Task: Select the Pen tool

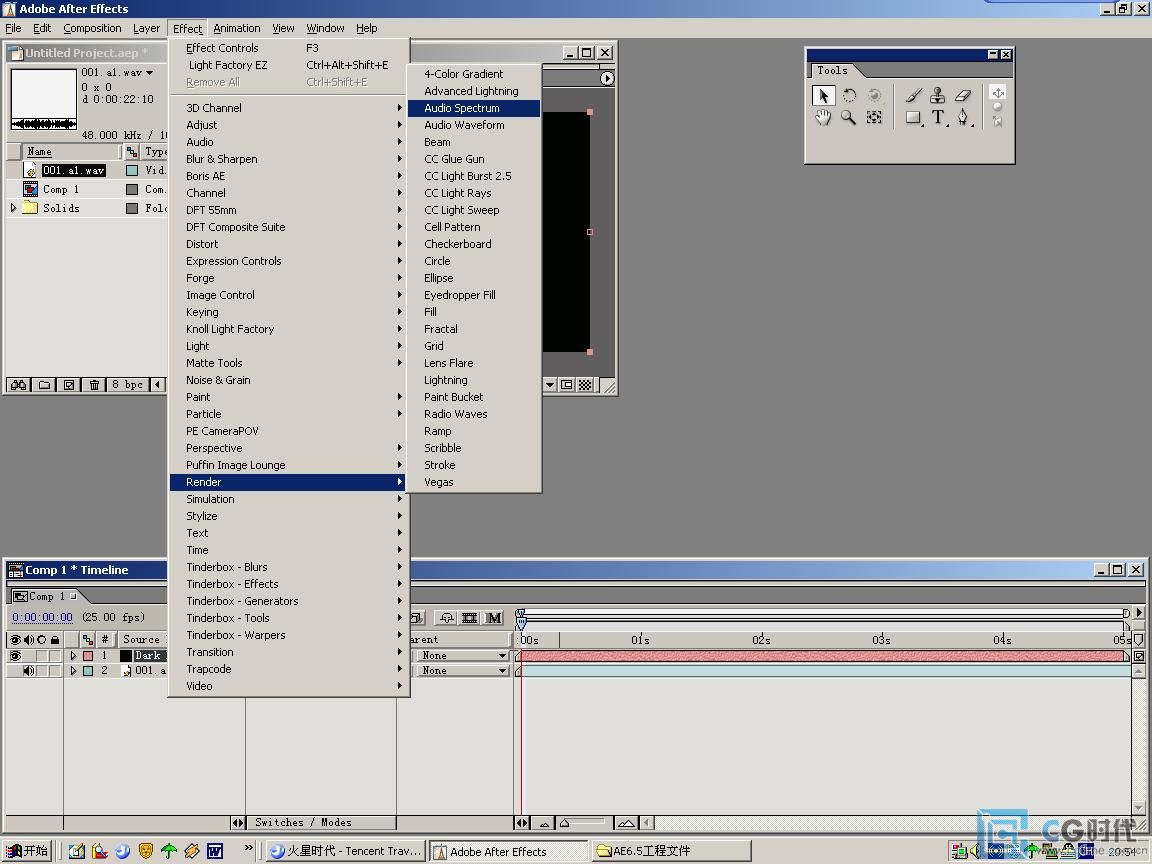Action: pyautogui.click(x=963, y=118)
